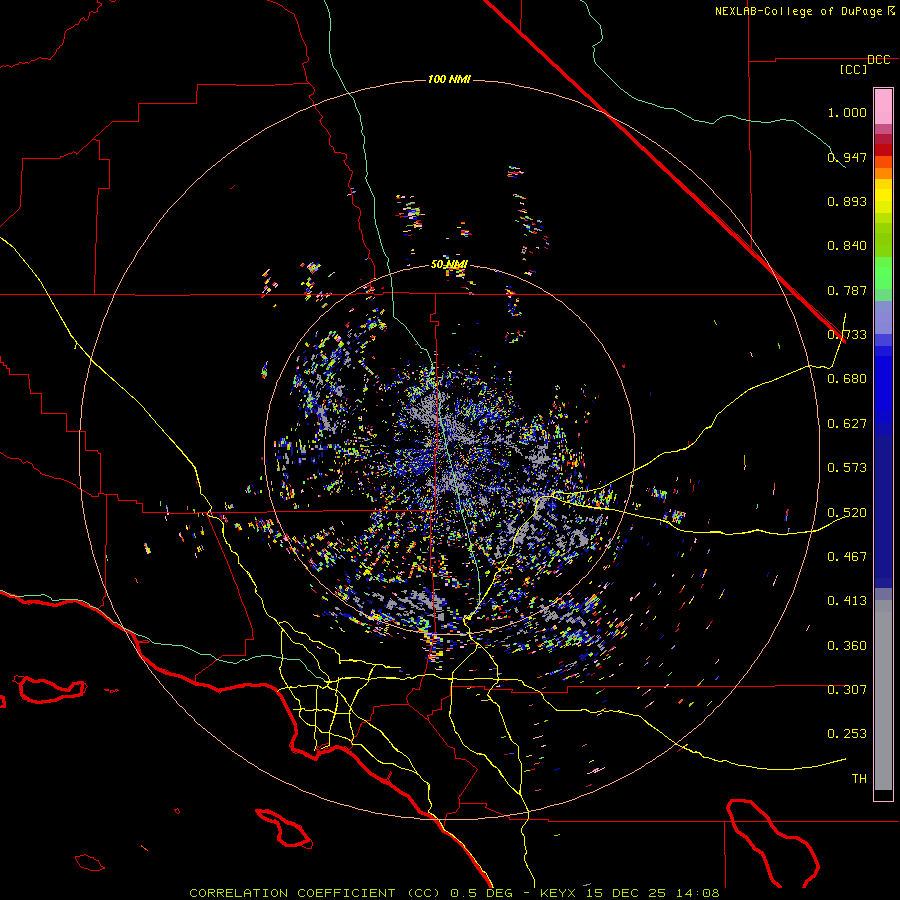The image size is (900, 900).
Task: Select the 0.413 legend value
Action: 847,601
